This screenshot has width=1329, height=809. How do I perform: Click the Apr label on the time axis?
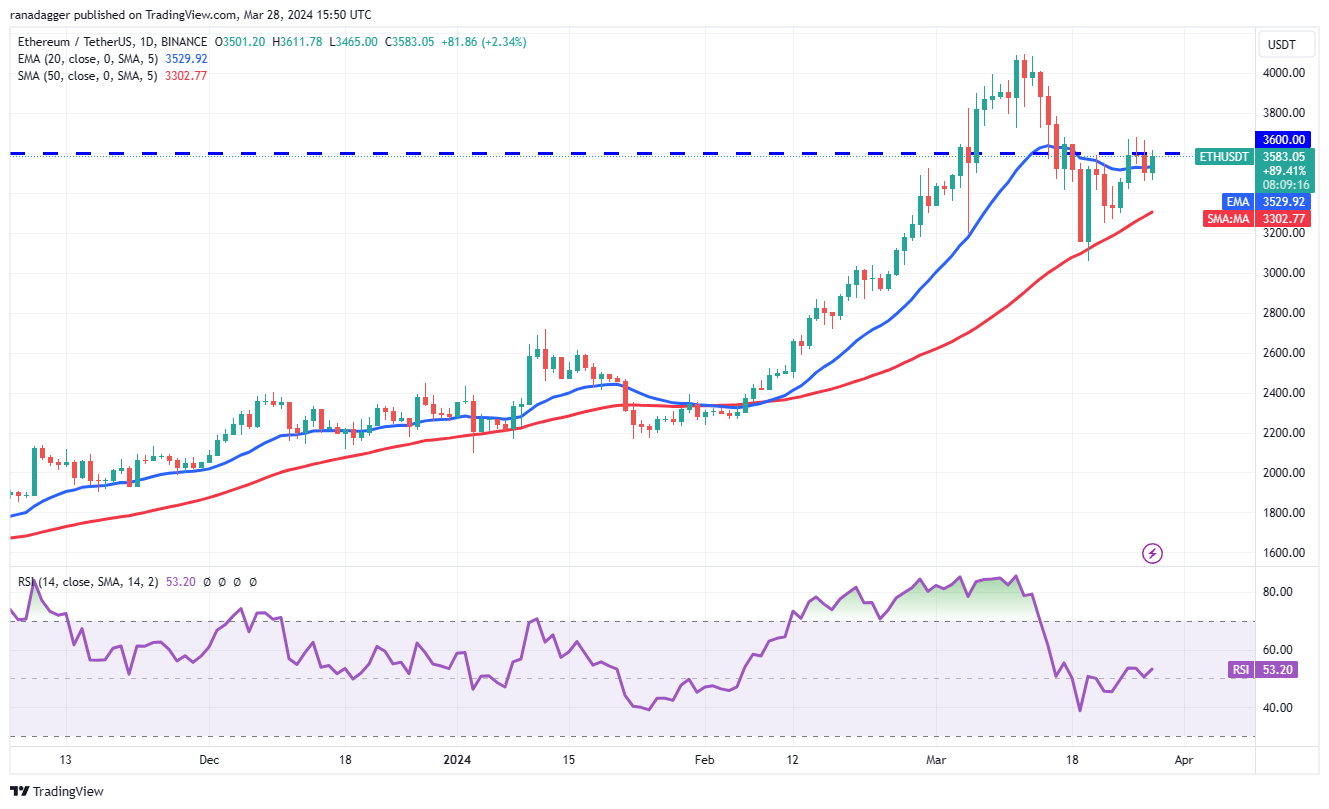pos(1184,760)
